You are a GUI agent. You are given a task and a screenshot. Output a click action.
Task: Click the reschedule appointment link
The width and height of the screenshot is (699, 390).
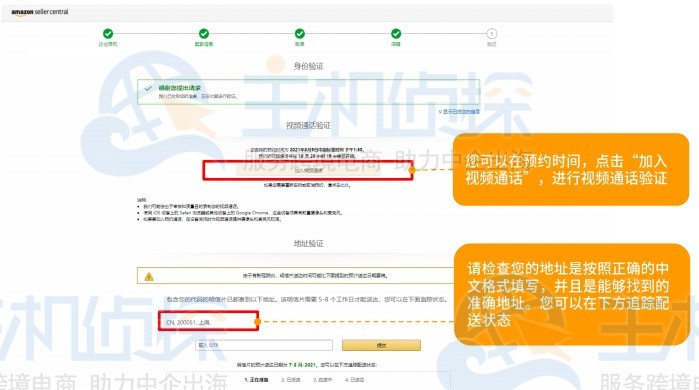click(344, 185)
